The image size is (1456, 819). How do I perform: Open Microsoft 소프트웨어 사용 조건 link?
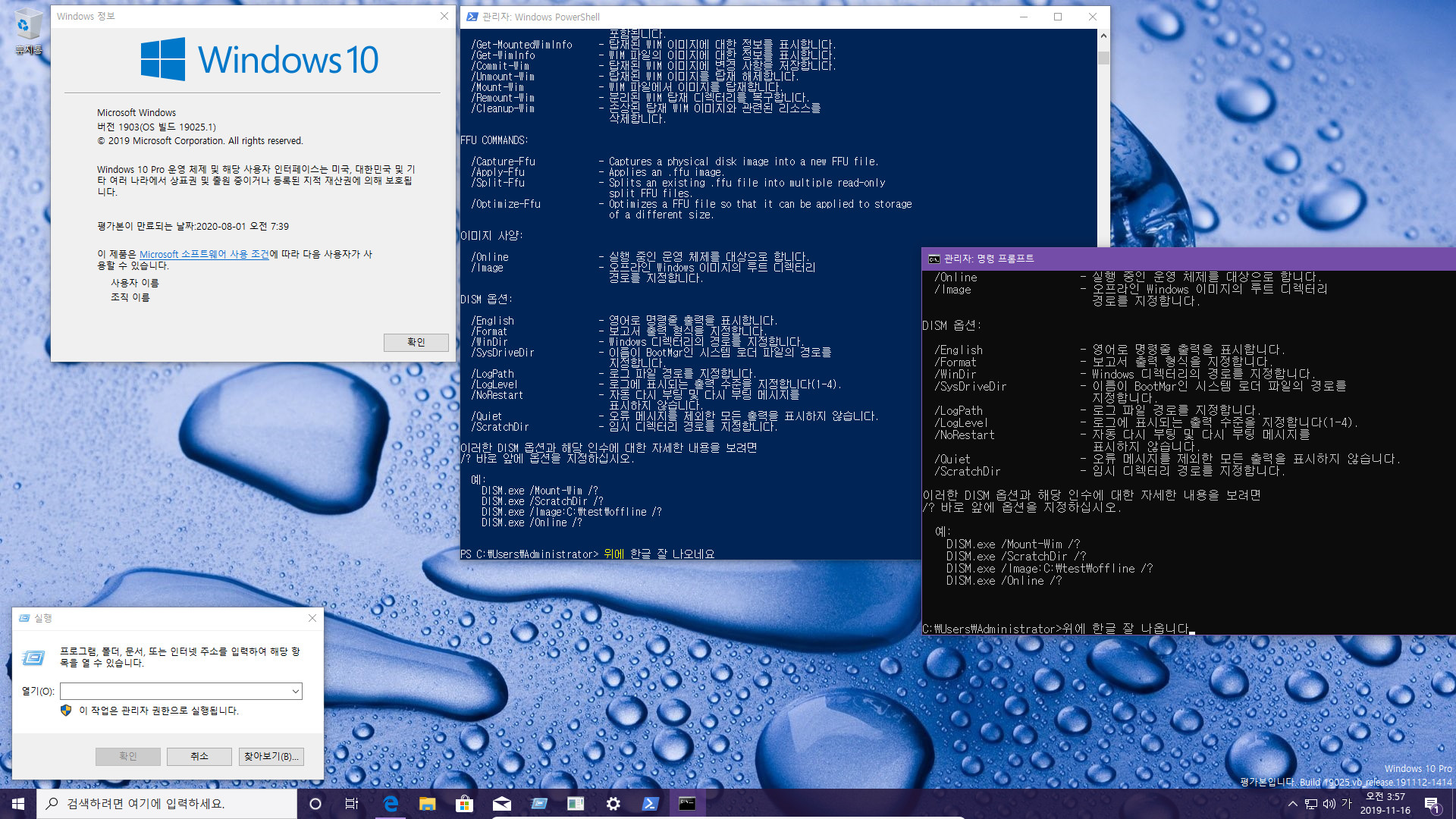[x=204, y=254]
